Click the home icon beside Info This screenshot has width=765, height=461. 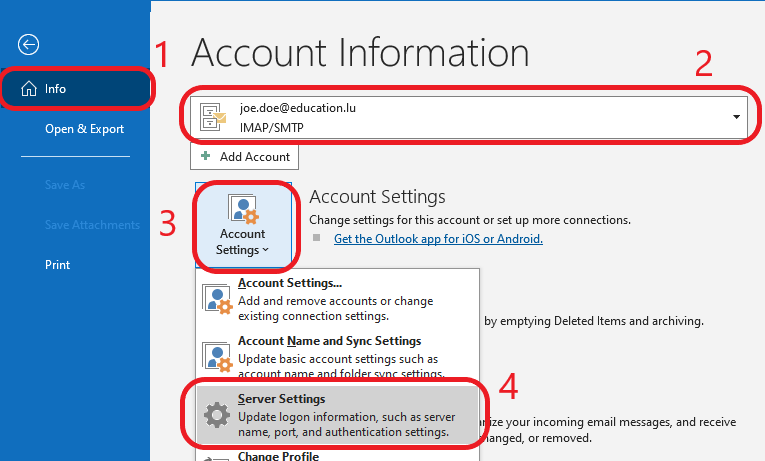pos(29,88)
